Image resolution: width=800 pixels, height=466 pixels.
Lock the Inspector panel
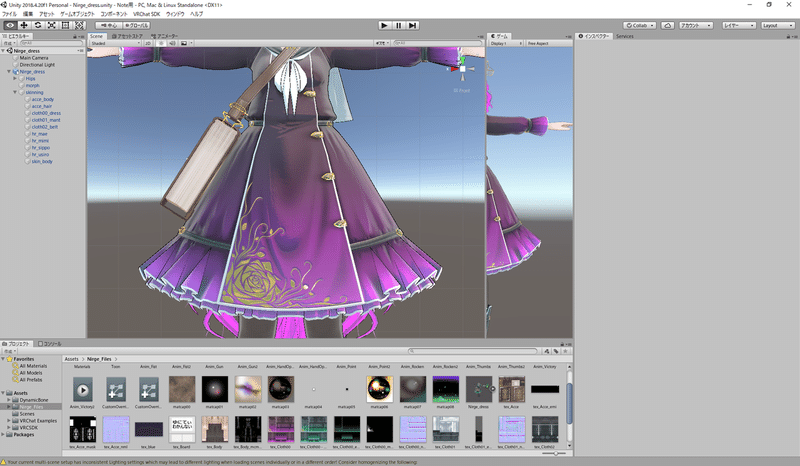click(x=788, y=36)
